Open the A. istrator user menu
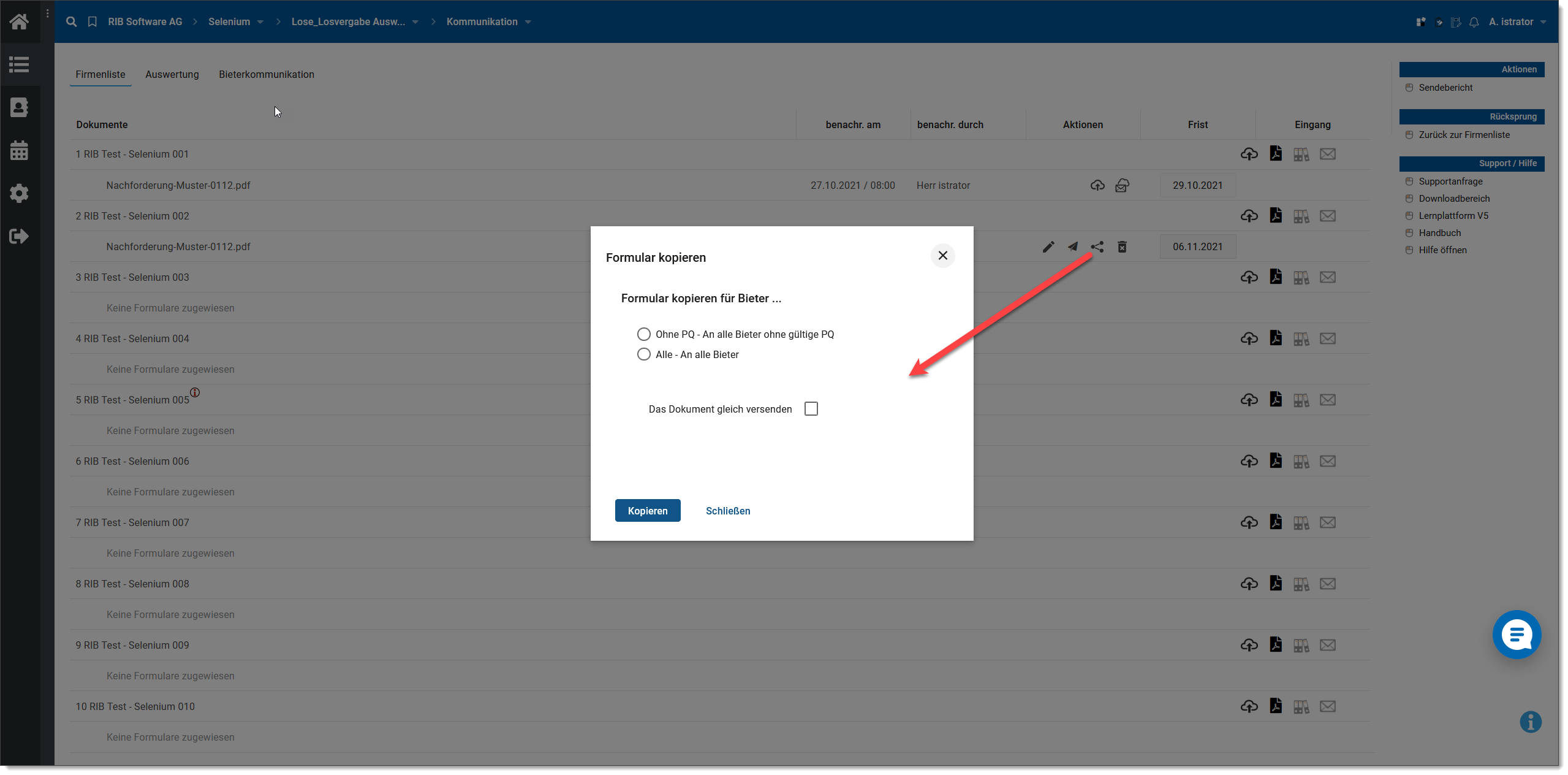1568x775 pixels. point(1517,22)
